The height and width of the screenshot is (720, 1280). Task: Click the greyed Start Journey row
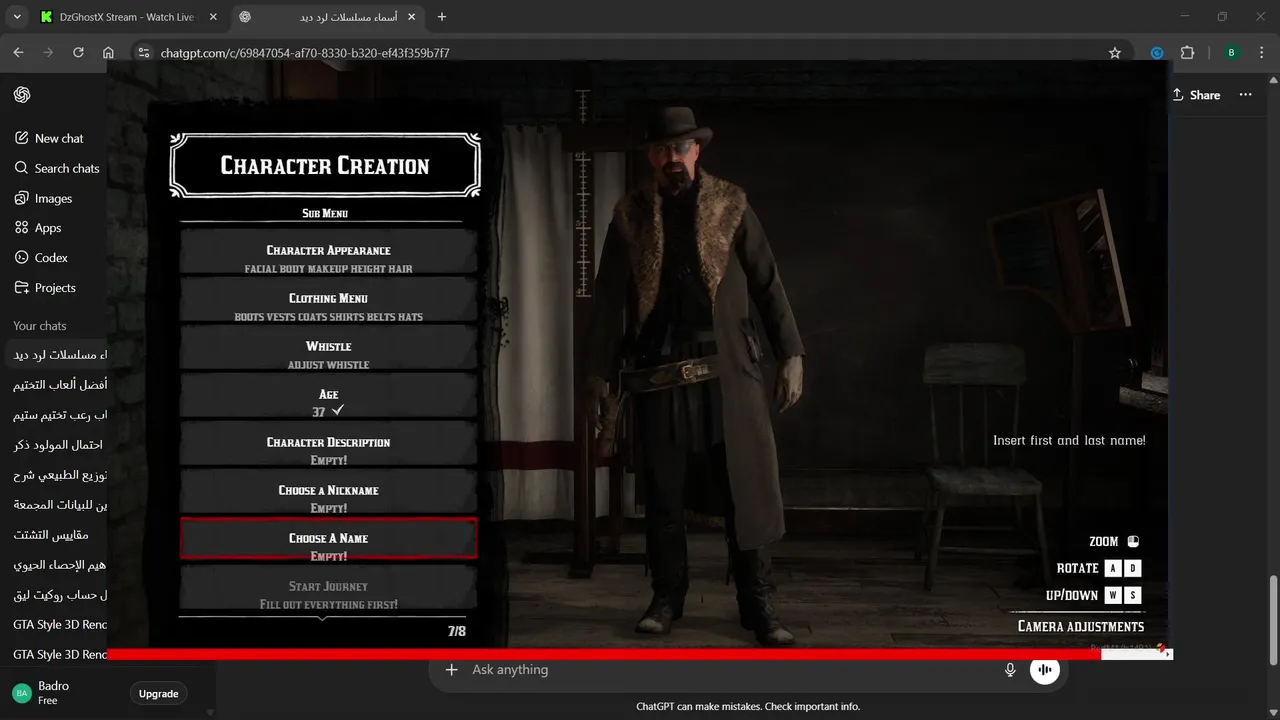328,588
